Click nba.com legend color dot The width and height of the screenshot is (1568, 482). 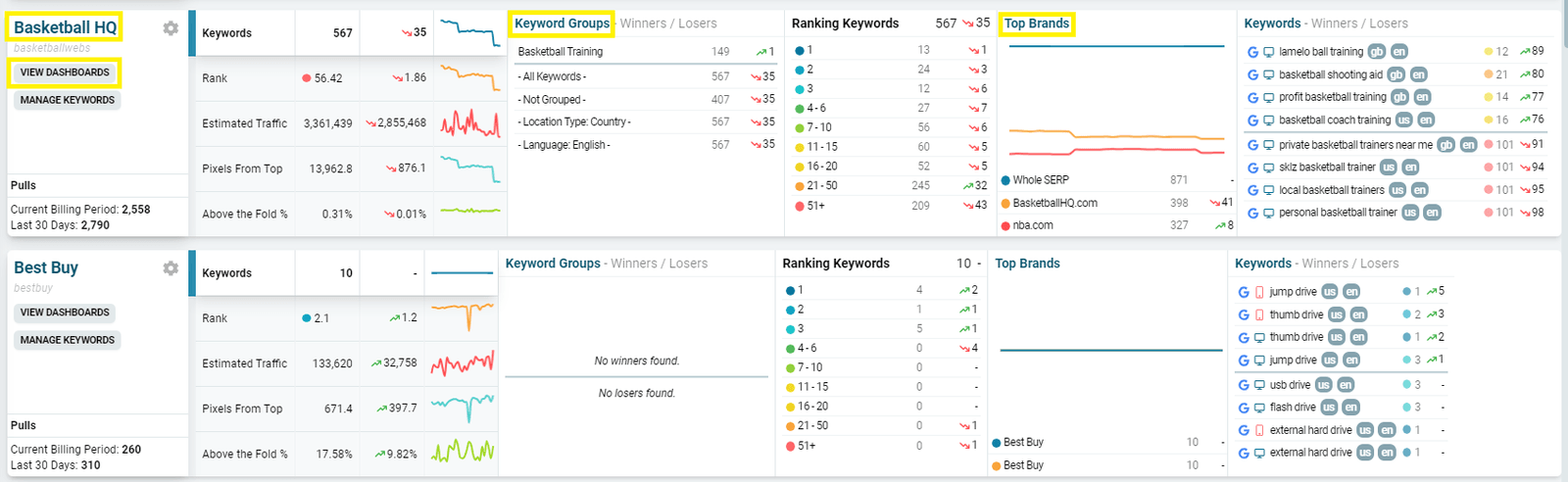[x=1005, y=225]
